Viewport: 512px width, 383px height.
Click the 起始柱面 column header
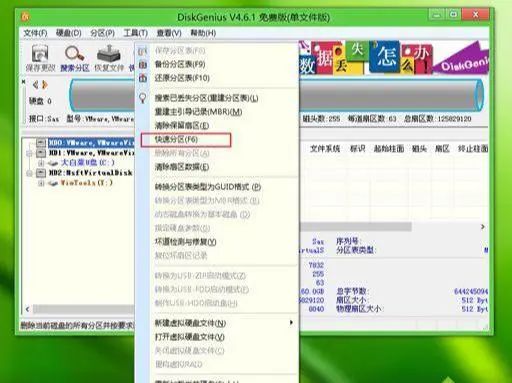point(389,149)
